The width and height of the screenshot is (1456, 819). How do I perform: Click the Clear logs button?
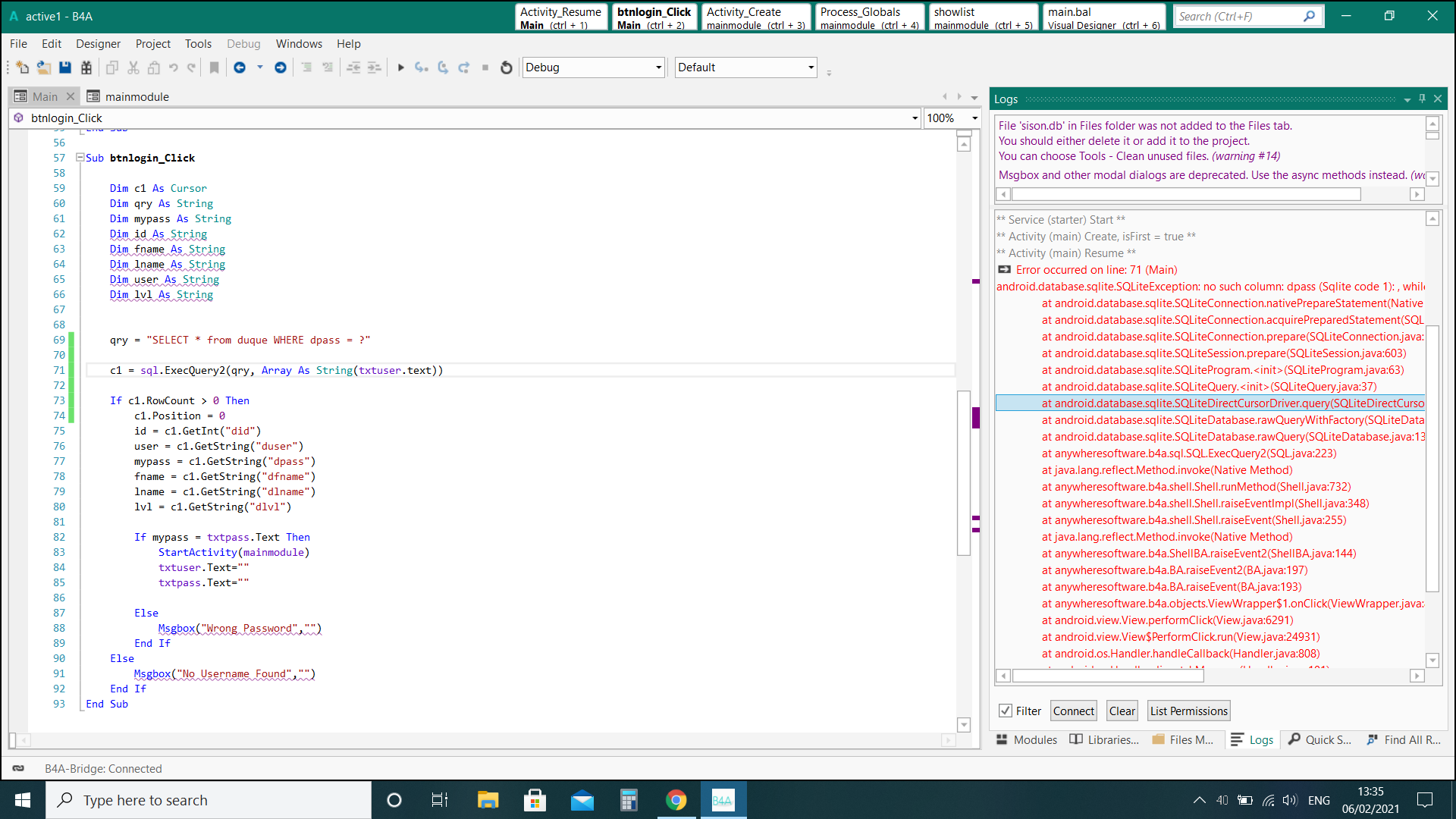click(x=1122, y=711)
